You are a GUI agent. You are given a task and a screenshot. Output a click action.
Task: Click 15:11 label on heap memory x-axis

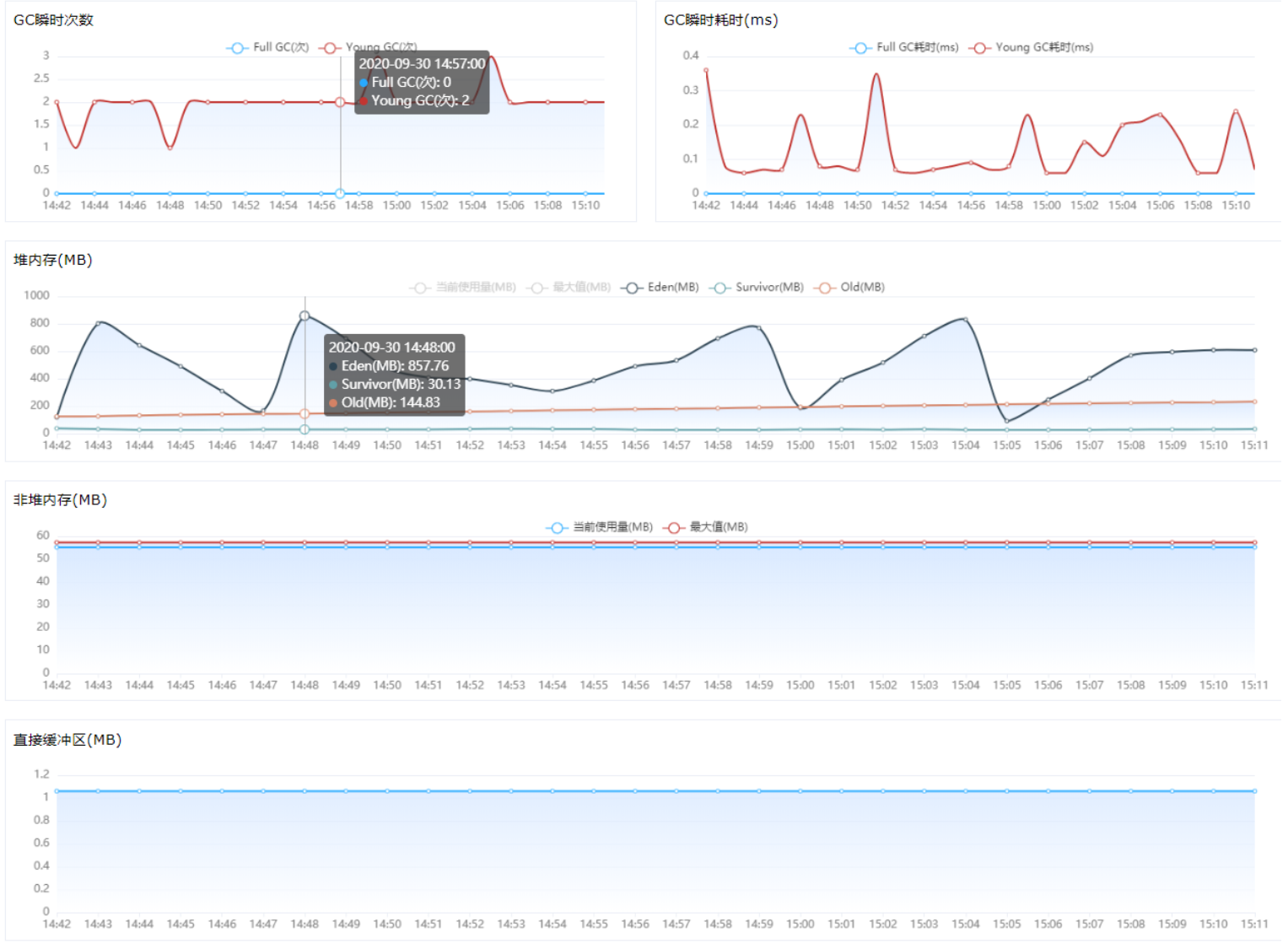point(1254,445)
